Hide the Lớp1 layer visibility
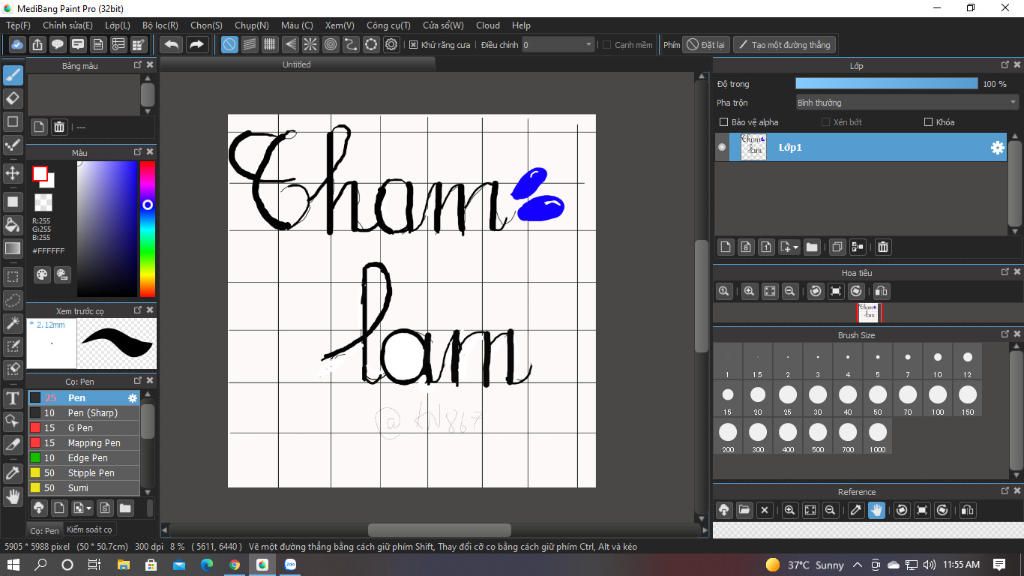 tap(722, 148)
